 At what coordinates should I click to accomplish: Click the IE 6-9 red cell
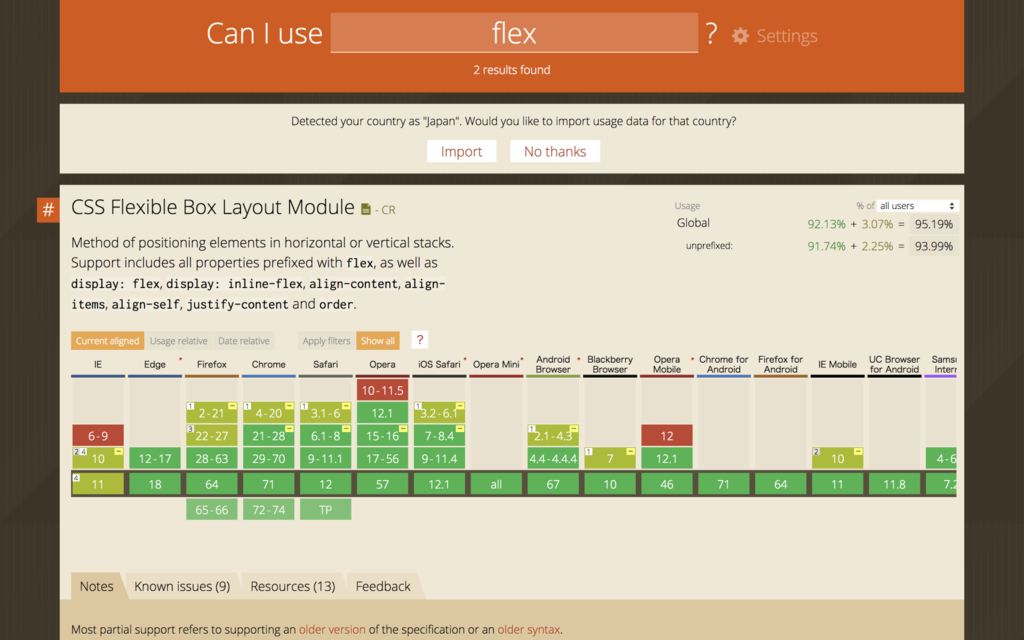click(x=98, y=436)
